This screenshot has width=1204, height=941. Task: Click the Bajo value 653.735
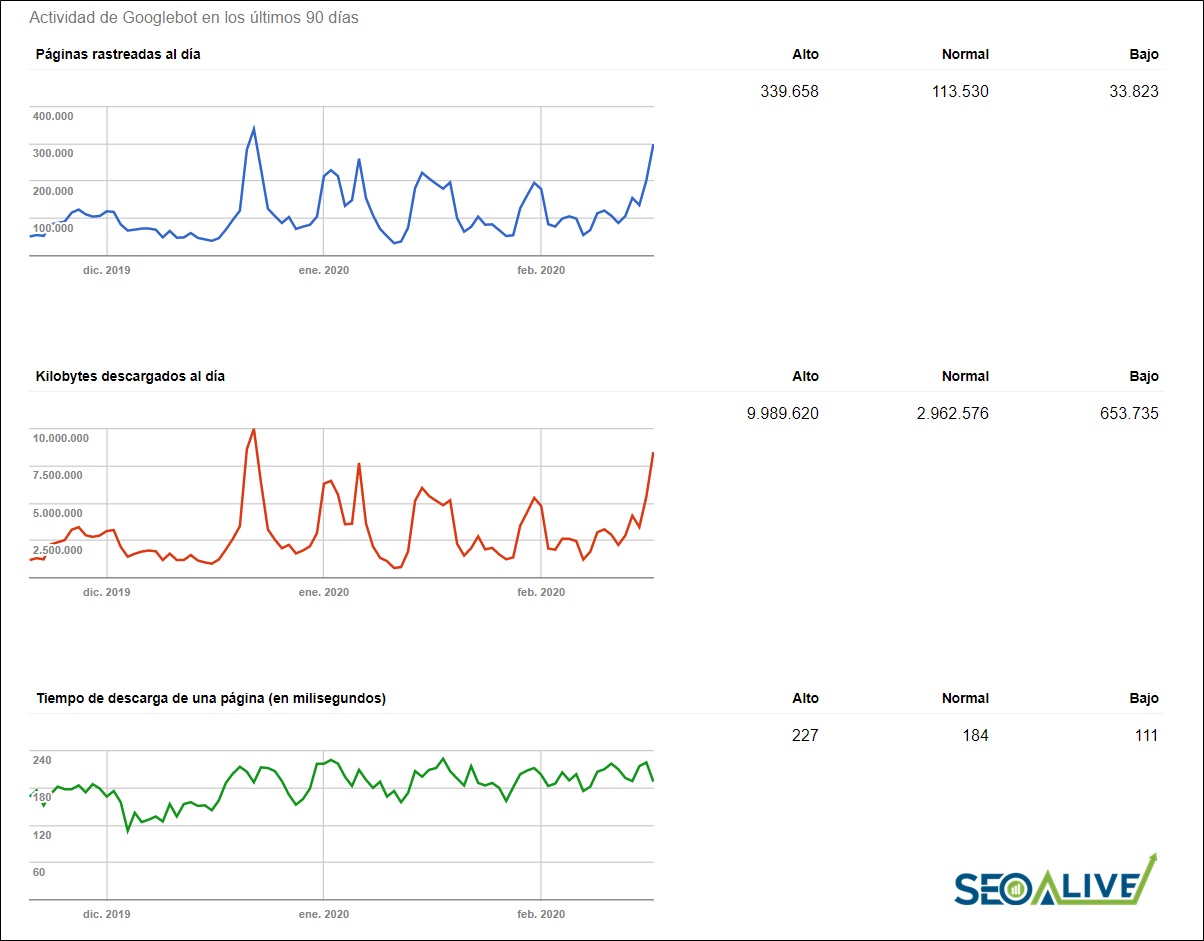[x=1129, y=414]
